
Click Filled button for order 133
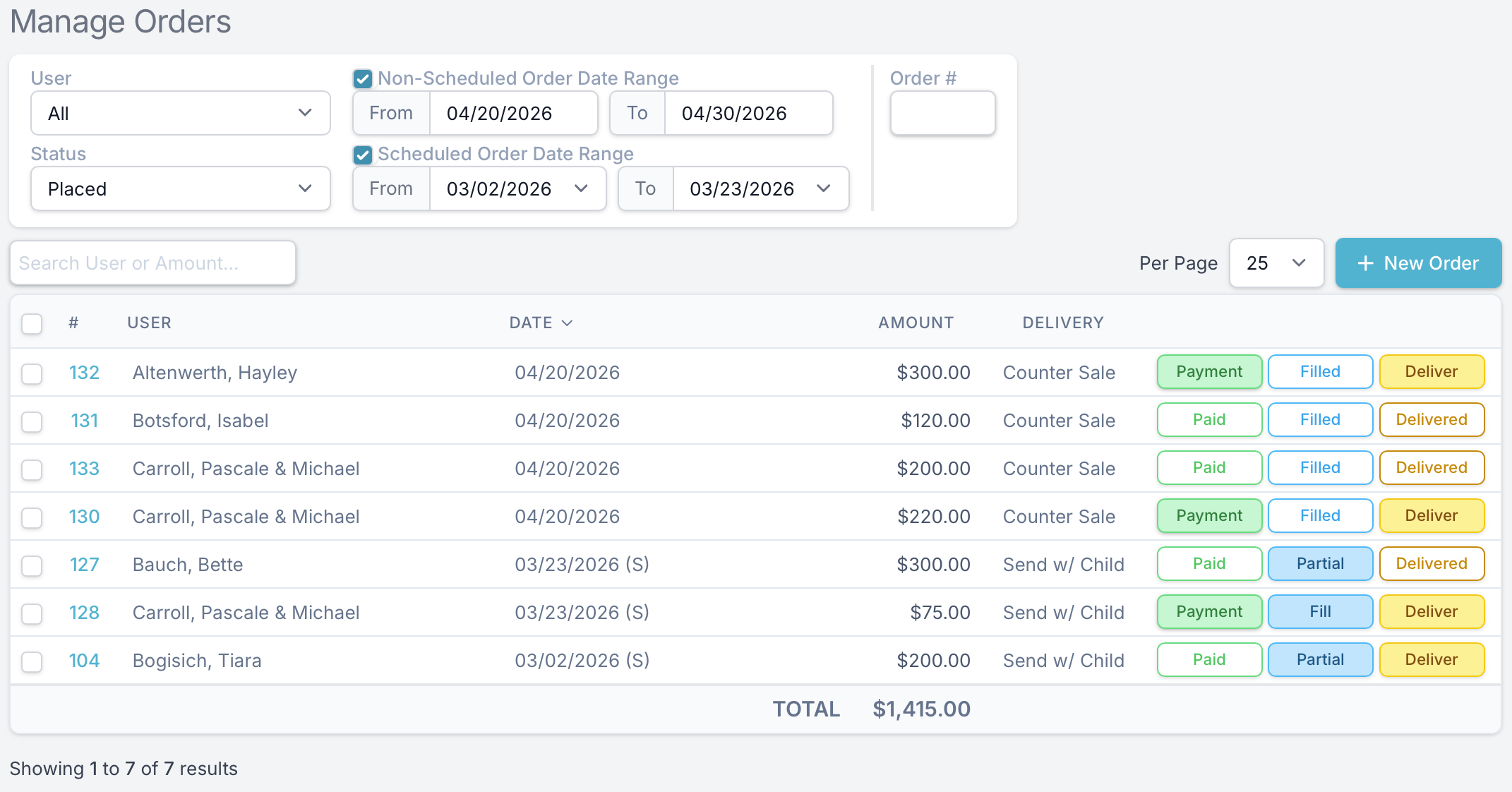(x=1320, y=468)
